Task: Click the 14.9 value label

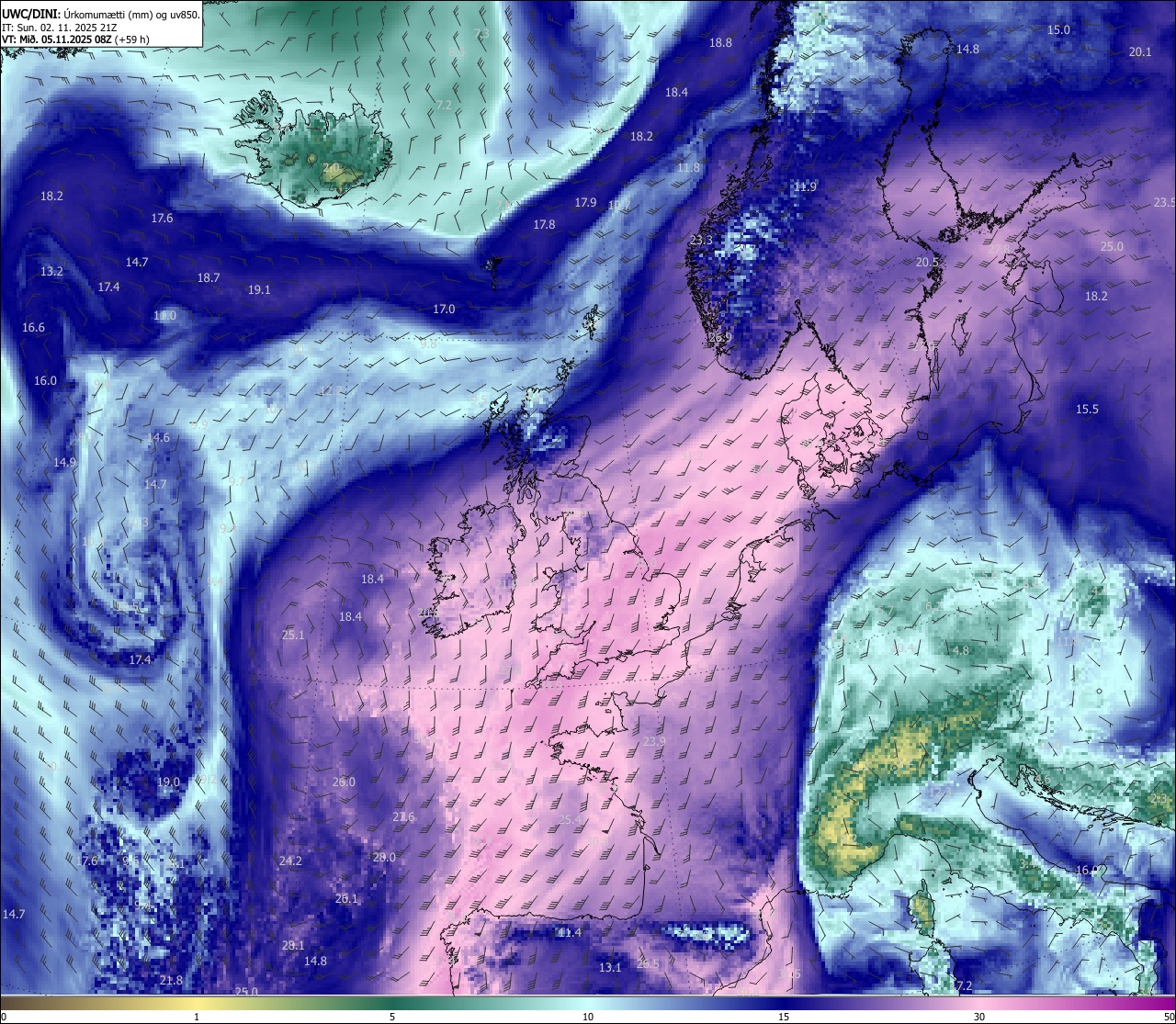Action: [64, 462]
